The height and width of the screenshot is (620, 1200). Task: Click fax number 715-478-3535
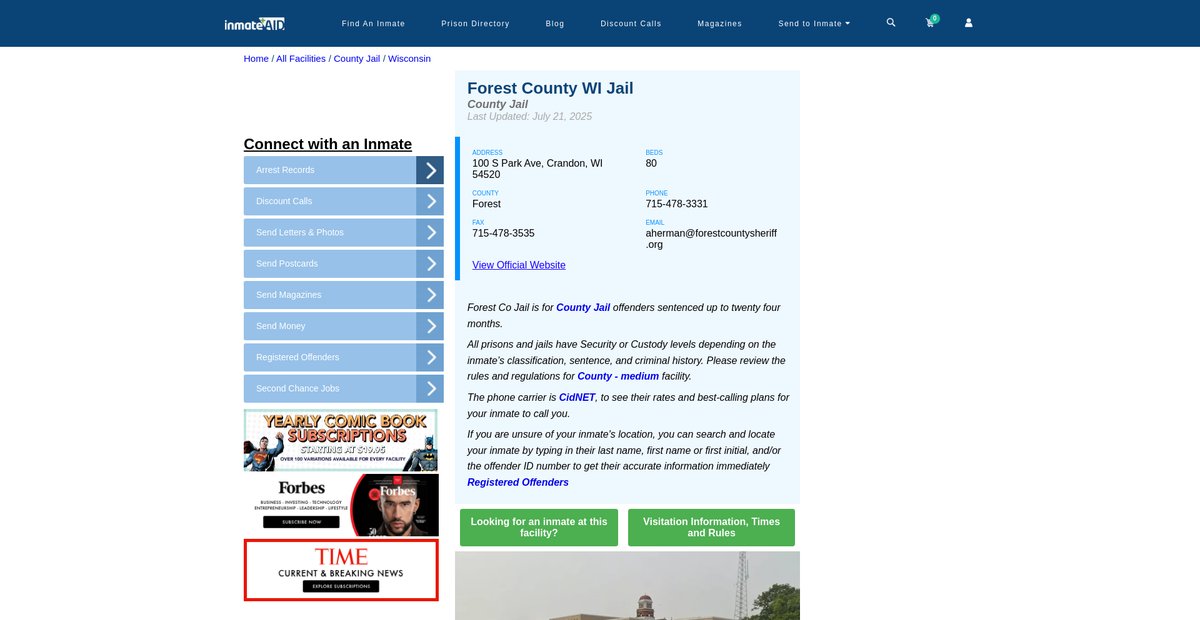[503, 233]
